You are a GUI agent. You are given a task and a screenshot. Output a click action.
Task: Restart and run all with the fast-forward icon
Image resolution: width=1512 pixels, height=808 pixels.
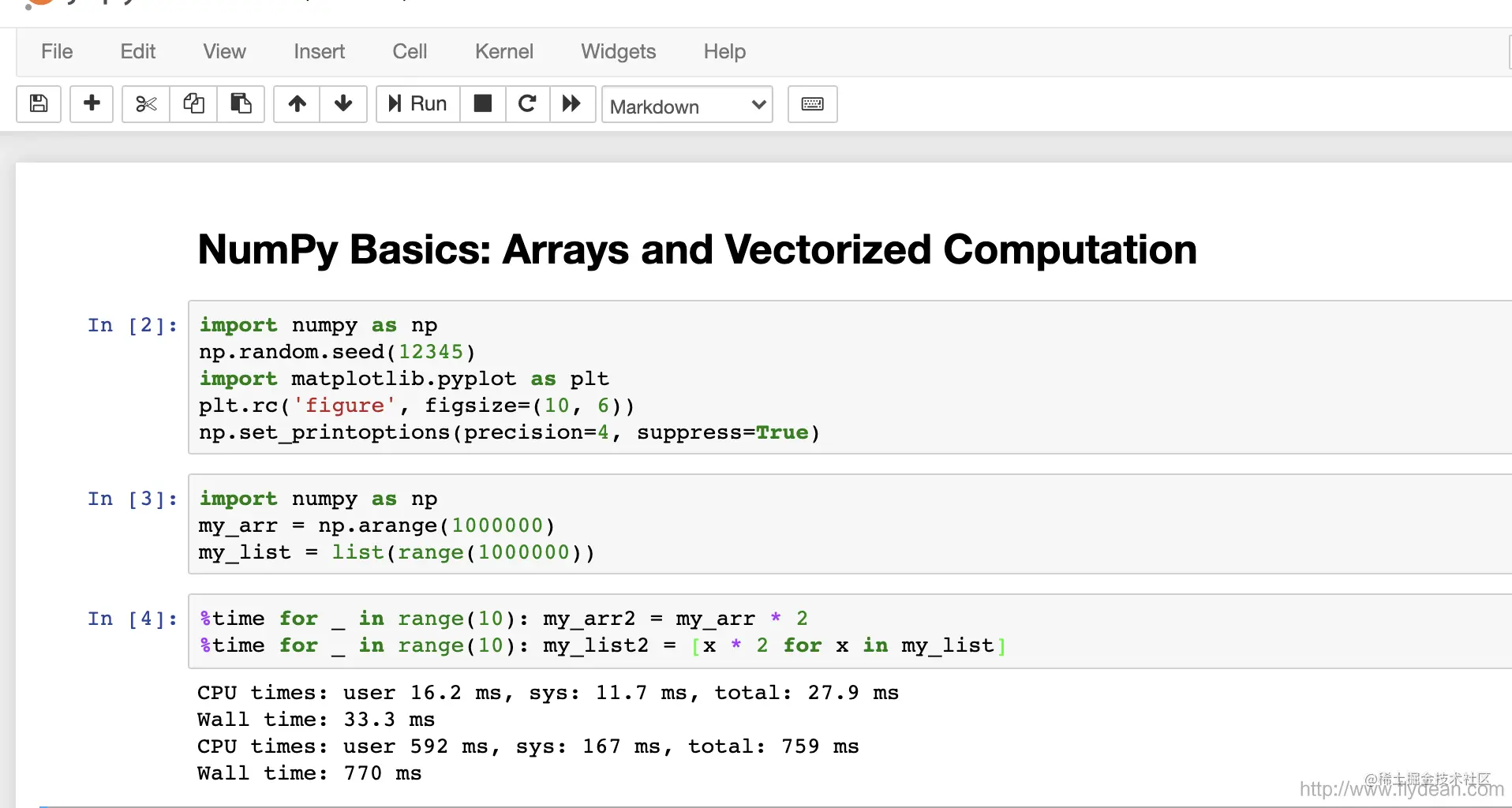(572, 104)
